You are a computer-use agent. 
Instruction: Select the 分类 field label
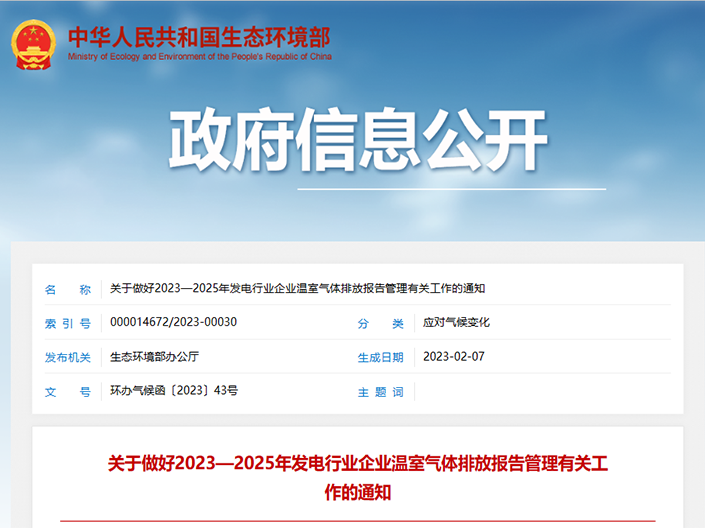380,323
